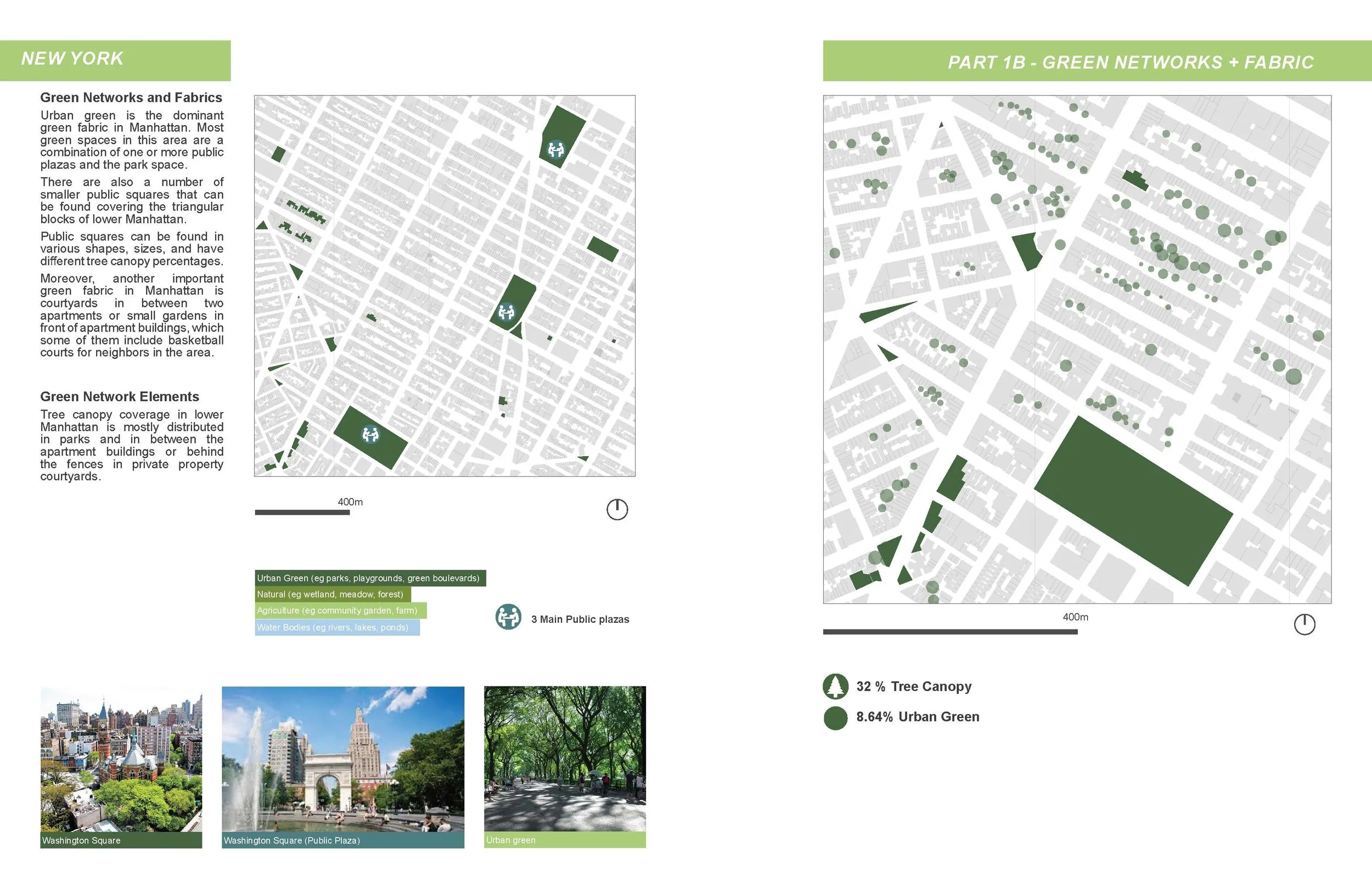Click the scale bar under the left map
1372x888 pixels.
302,512
